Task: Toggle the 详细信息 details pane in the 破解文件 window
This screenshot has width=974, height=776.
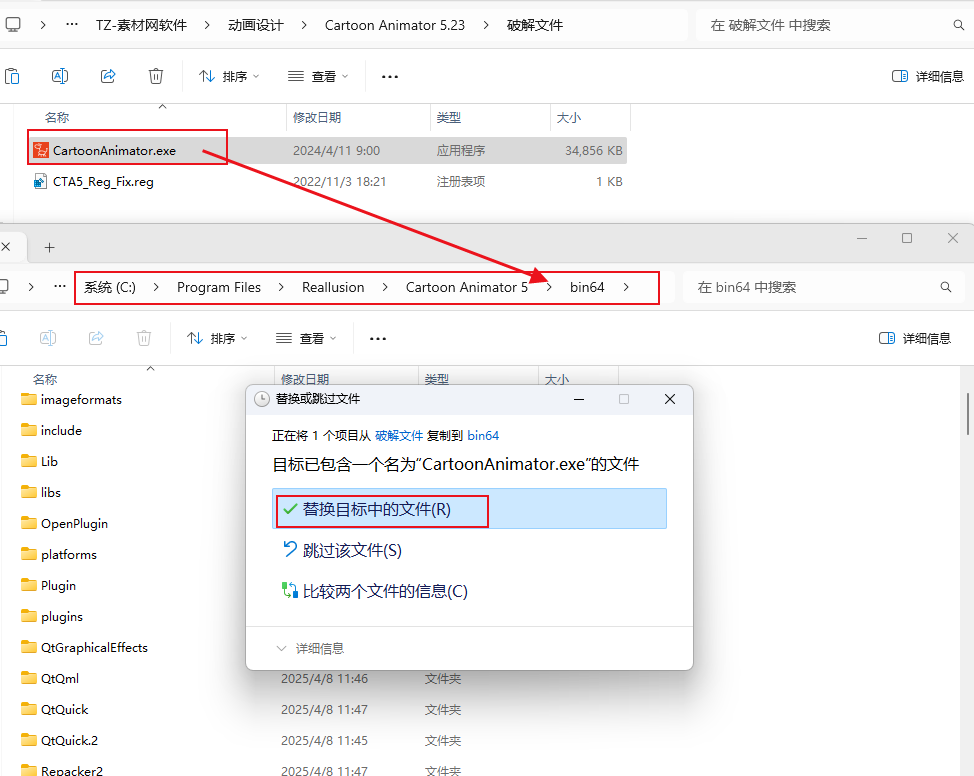Action: [x=928, y=76]
